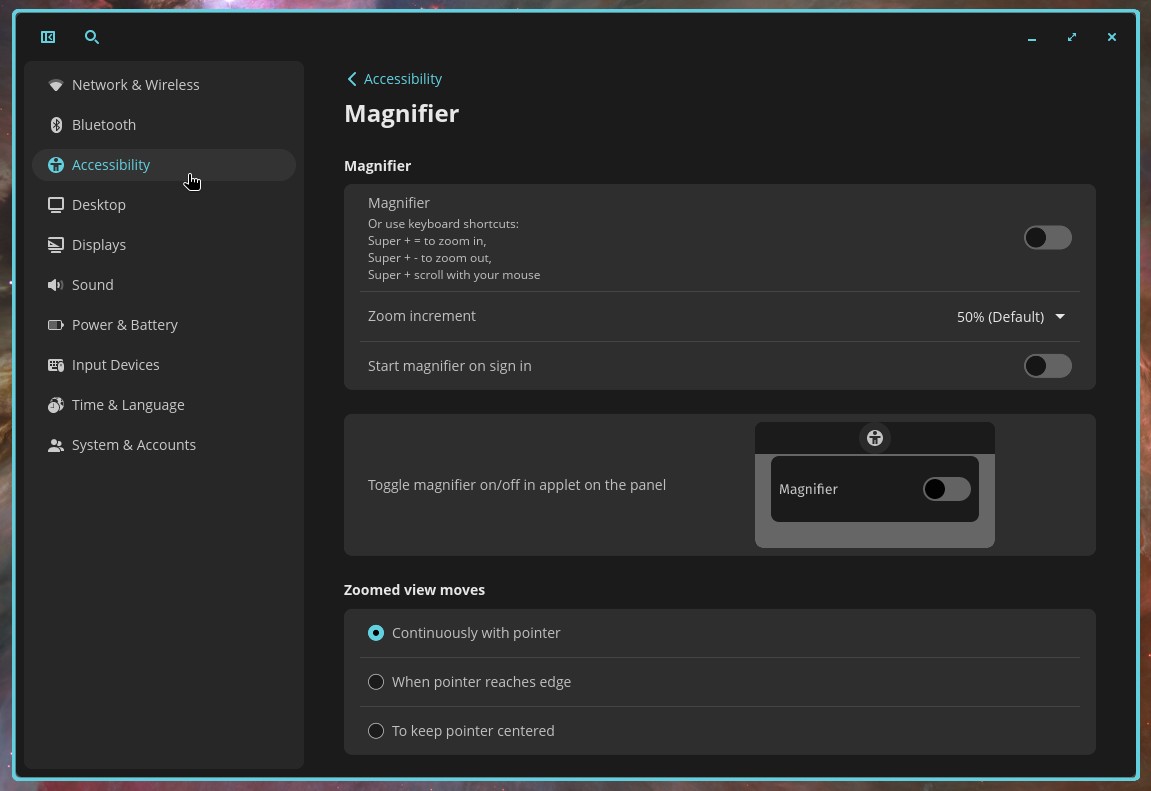Click 'Toggle magnifier on/off in applet' text
Viewport: 1151px width, 791px height.
(517, 485)
